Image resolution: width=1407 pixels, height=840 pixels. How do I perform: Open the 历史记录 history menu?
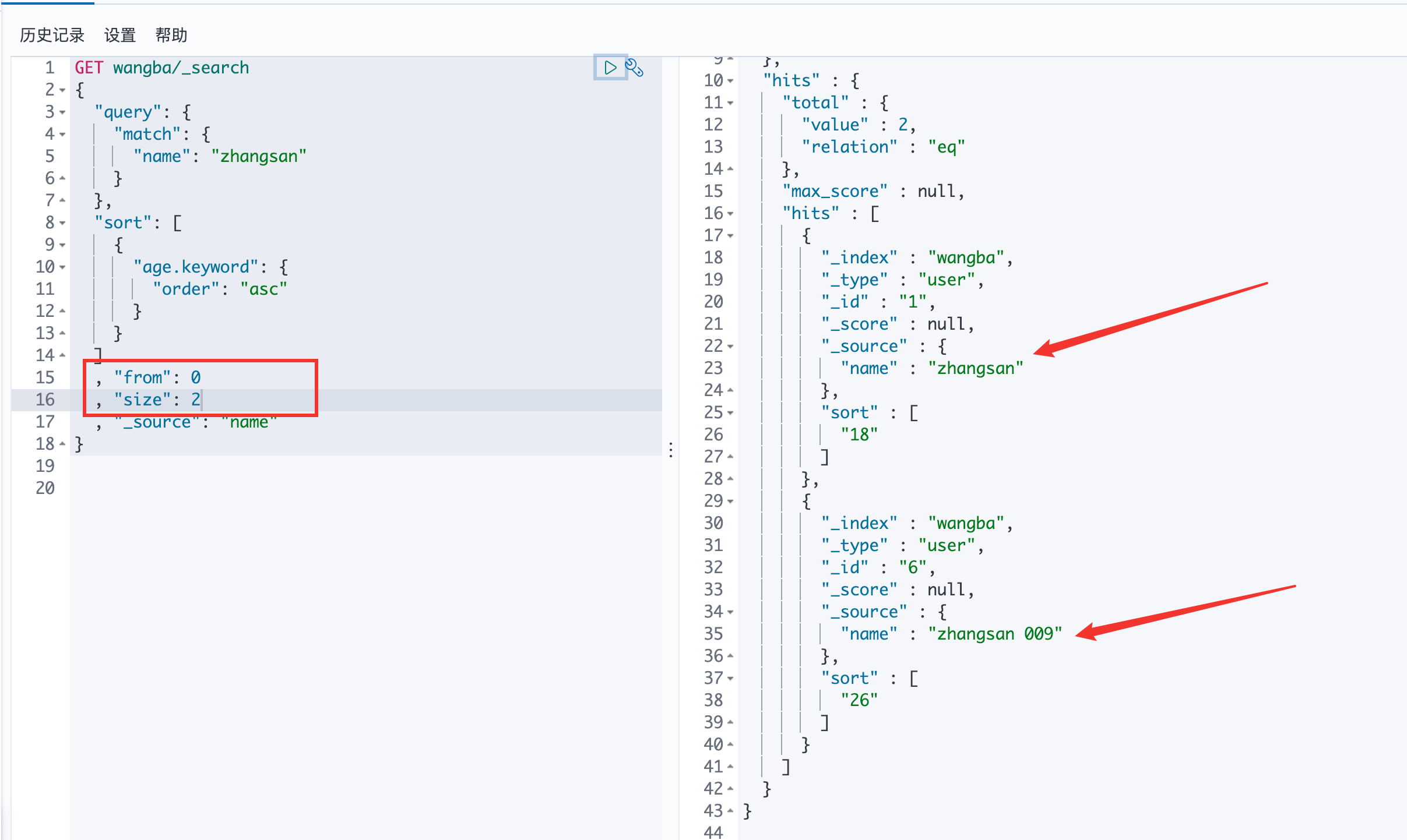pos(52,36)
